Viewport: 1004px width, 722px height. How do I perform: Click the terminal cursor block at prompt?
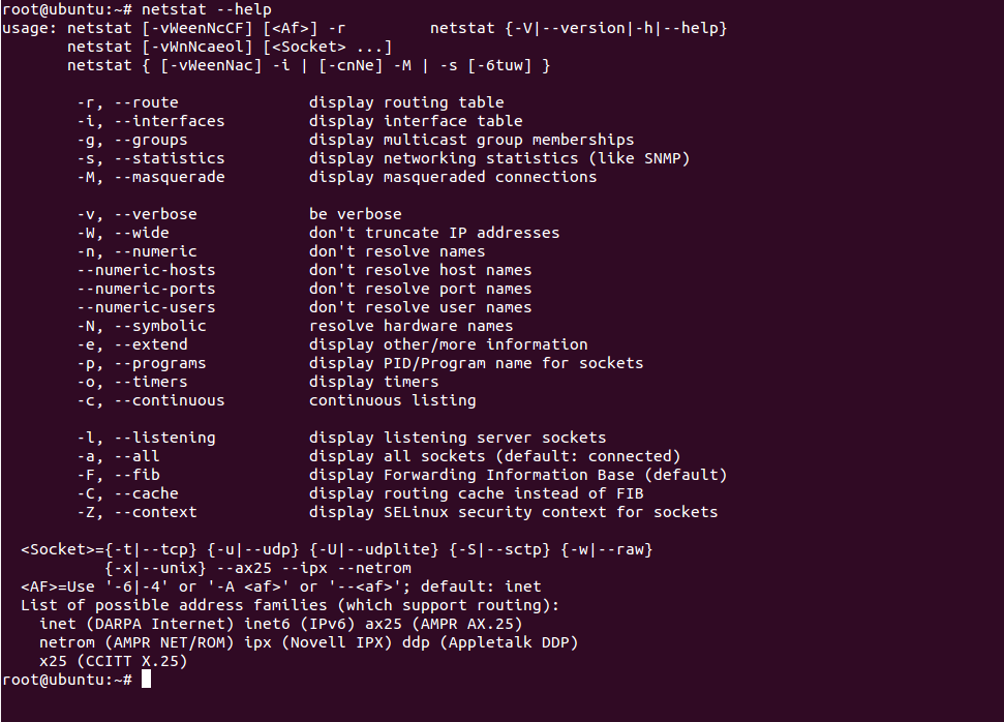pos(147,679)
